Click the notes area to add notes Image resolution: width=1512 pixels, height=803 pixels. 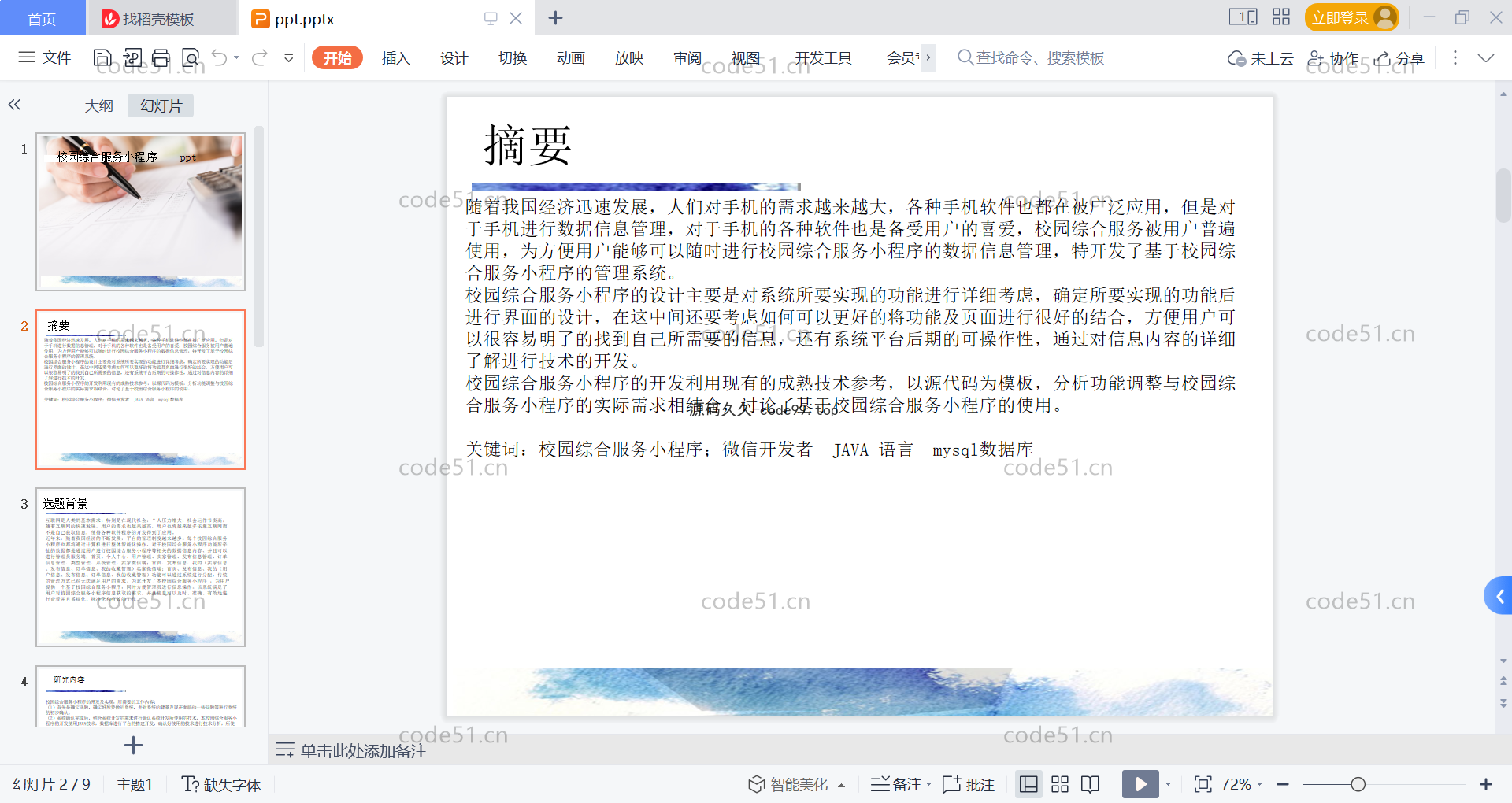tap(364, 750)
